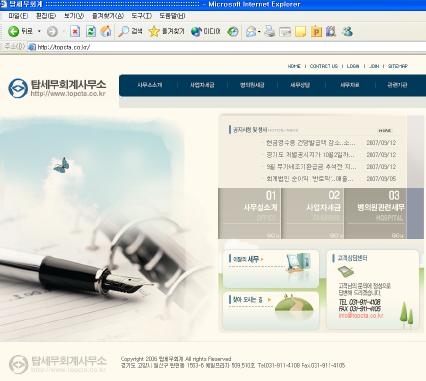Viewport: 426px width, 381px height.
Task: Open the 03 병의원관련세무 HOSPITAL panel
Action: coord(375,213)
